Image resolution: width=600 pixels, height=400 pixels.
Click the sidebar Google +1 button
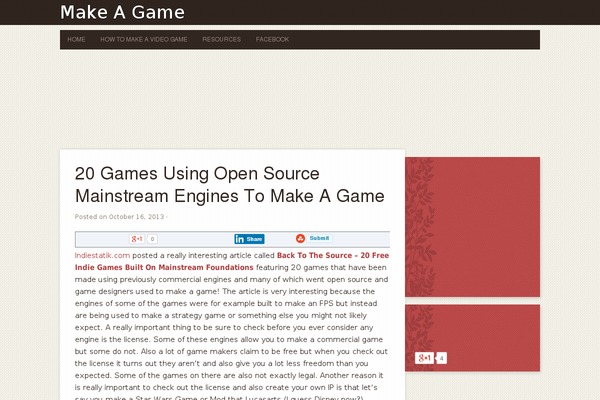point(424,358)
